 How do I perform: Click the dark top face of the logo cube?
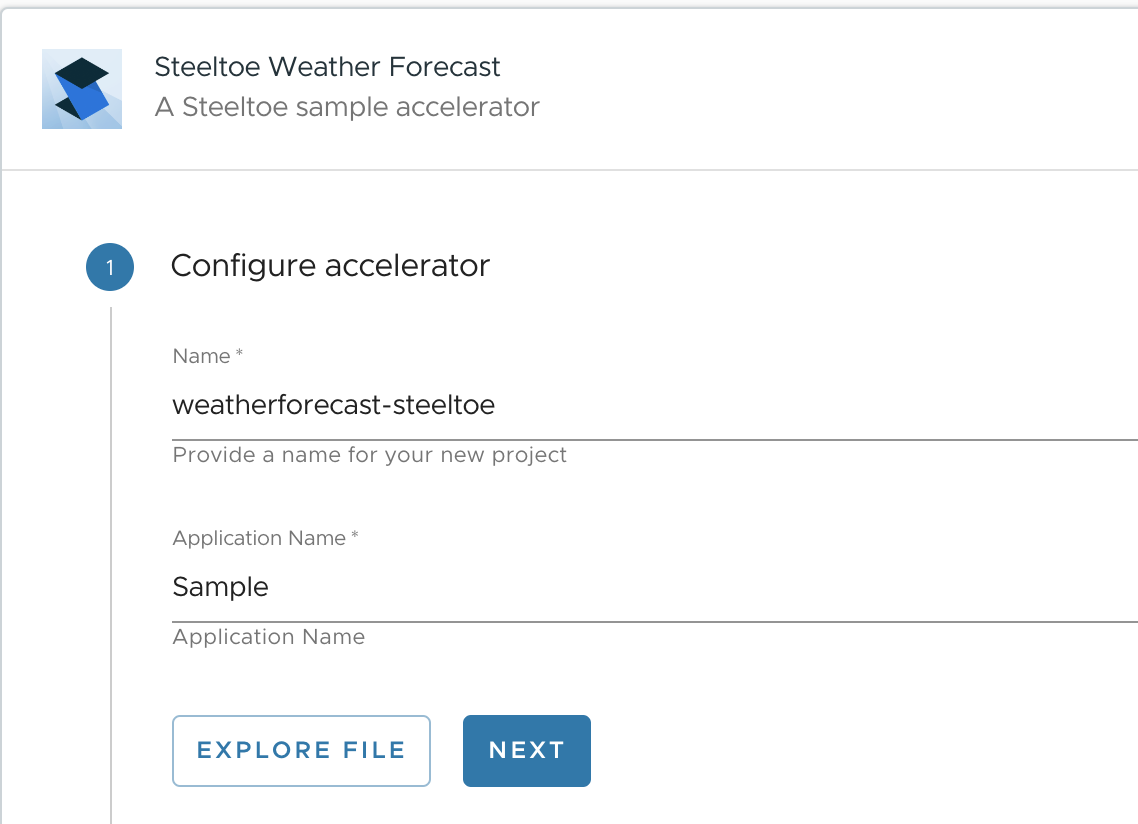coord(82,70)
